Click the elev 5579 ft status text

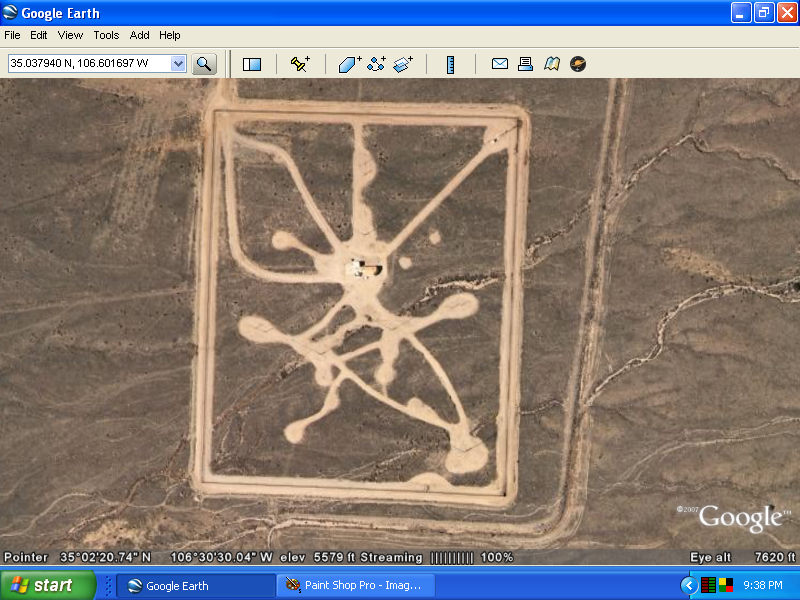click(317, 557)
